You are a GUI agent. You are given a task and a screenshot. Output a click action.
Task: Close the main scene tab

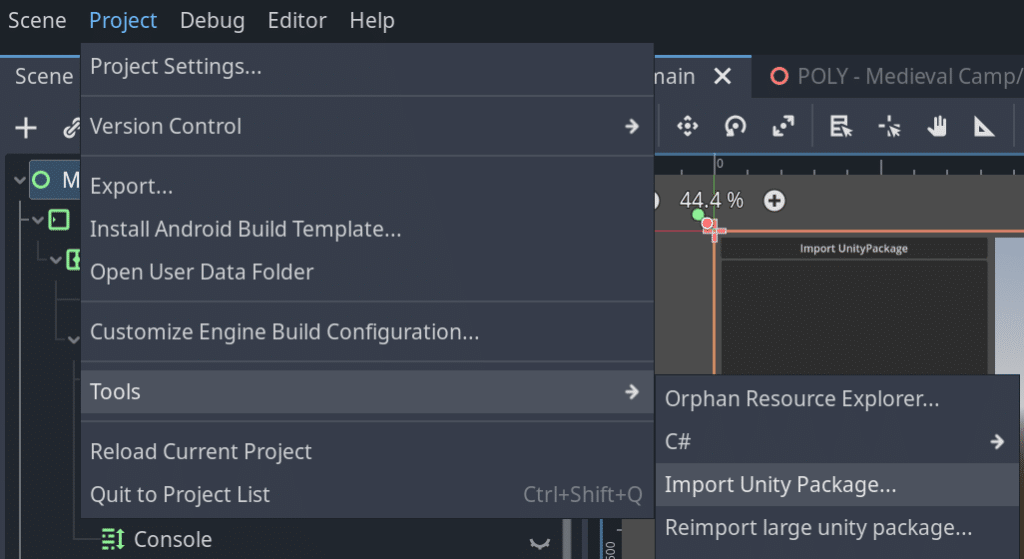722,76
